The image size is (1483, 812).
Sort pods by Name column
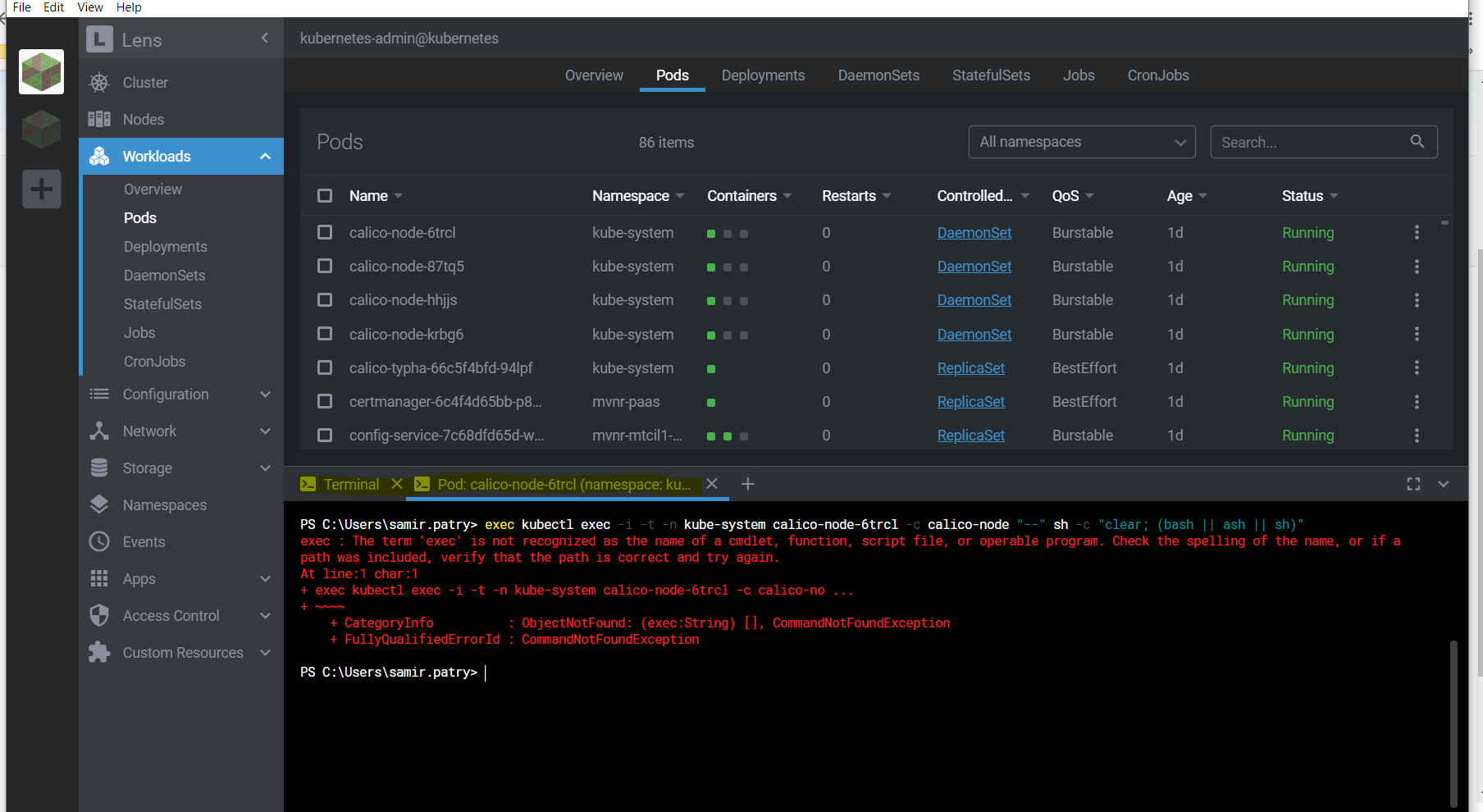pos(376,196)
